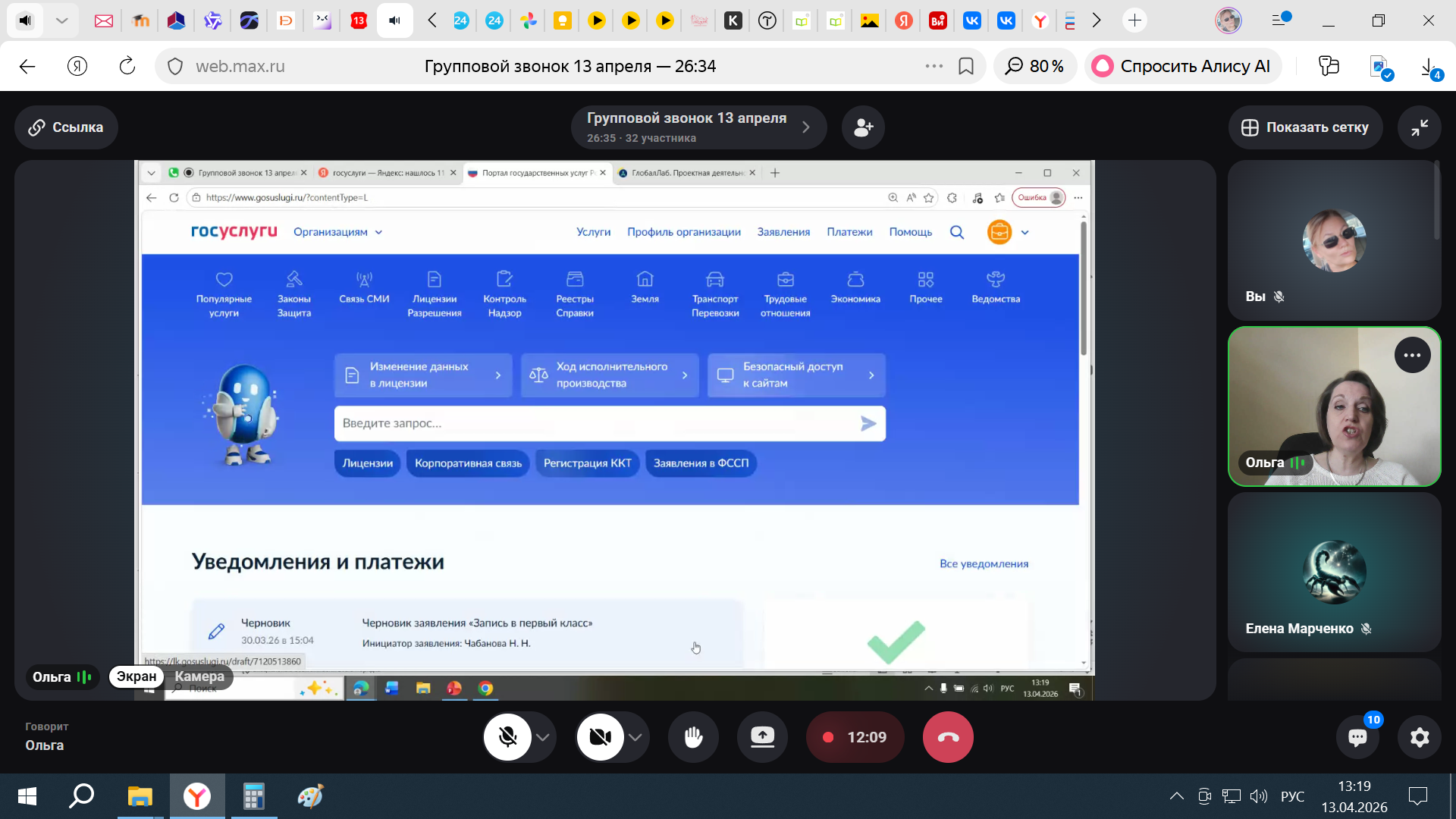The width and height of the screenshot is (1456, 819).
Task: Open Calculator from the taskbar
Action: tap(253, 796)
